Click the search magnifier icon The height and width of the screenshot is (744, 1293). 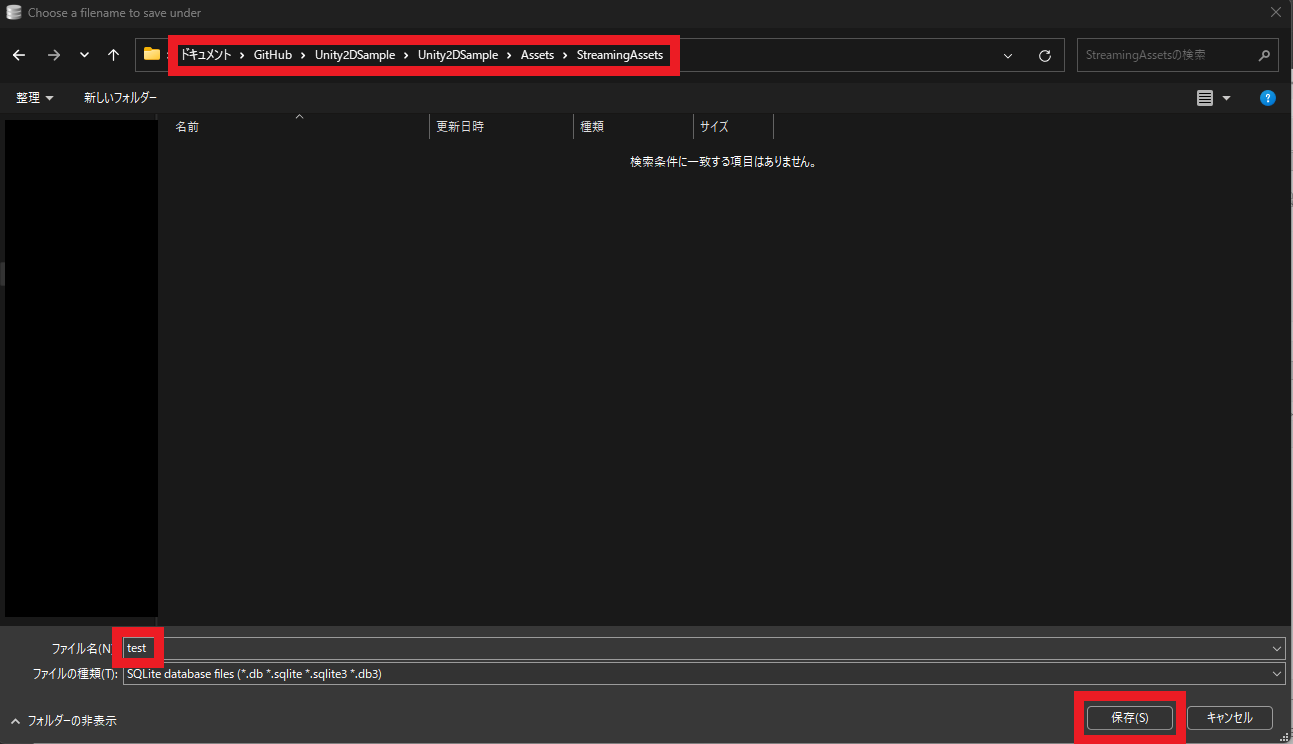[x=1265, y=56]
